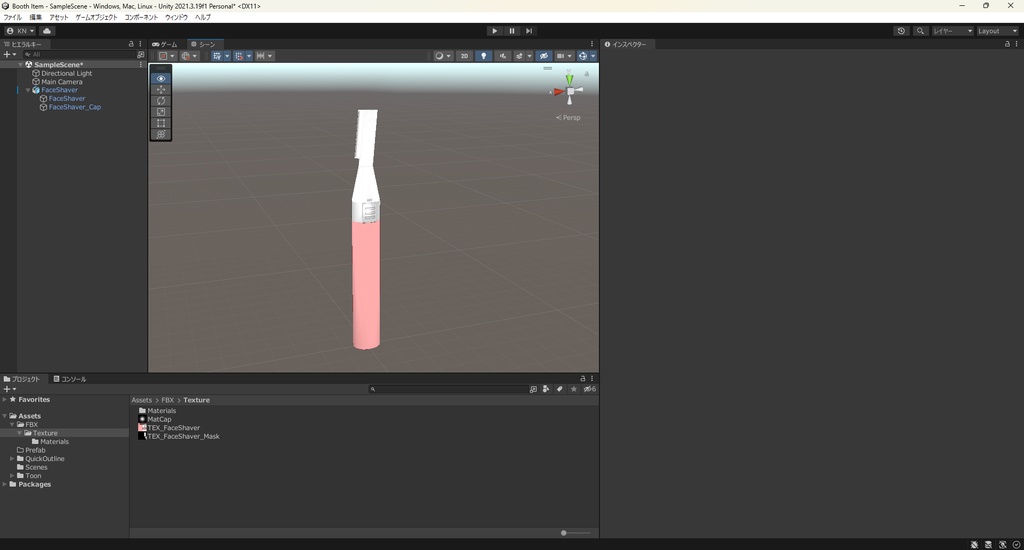
Task: Click the project search field
Action: (x=447, y=389)
